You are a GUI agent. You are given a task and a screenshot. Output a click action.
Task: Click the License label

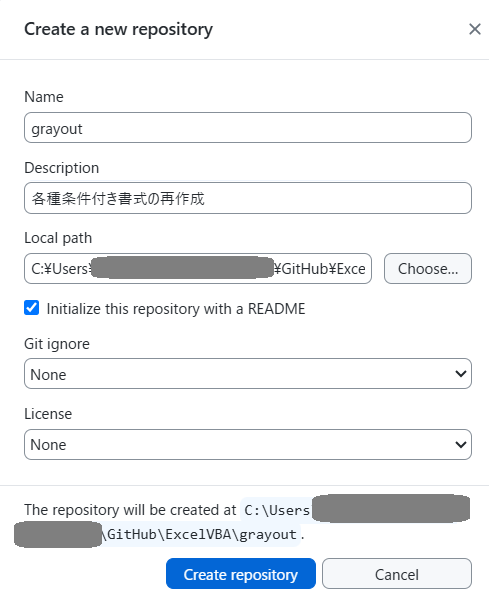[x=48, y=414]
